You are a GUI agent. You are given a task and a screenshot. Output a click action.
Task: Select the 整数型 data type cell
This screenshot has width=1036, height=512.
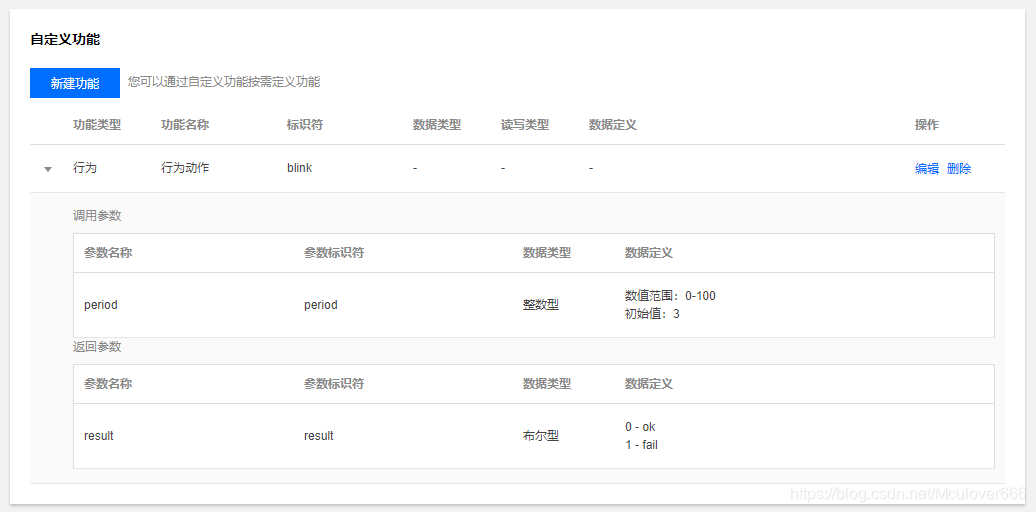point(540,305)
